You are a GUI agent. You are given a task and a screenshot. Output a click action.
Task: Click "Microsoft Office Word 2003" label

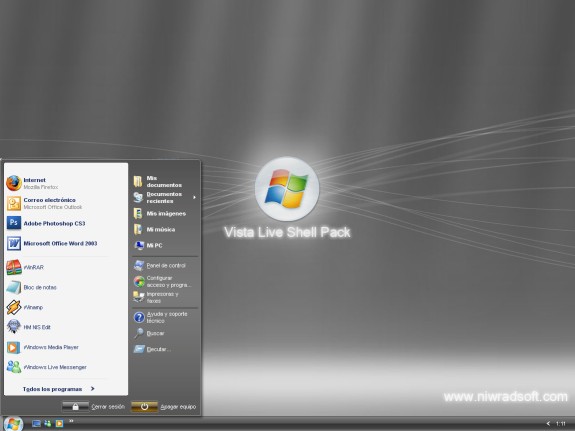coord(61,243)
